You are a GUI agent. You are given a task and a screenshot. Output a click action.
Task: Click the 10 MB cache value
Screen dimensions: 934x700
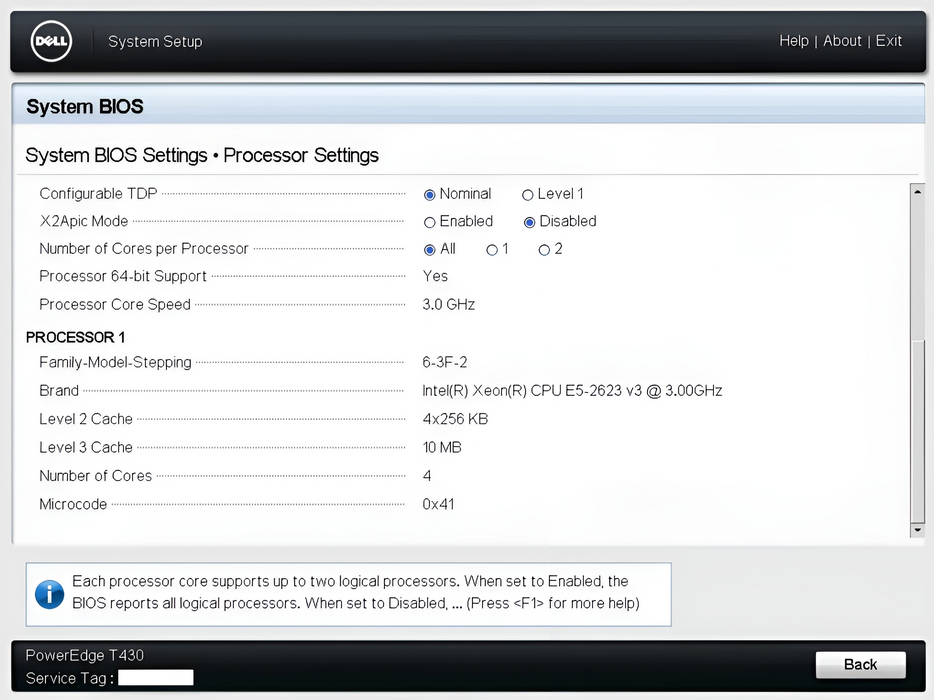tap(442, 447)
